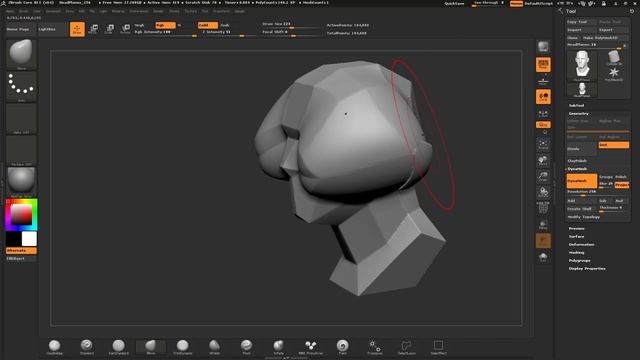Click the QuickSave button

(x=454, y=3)
